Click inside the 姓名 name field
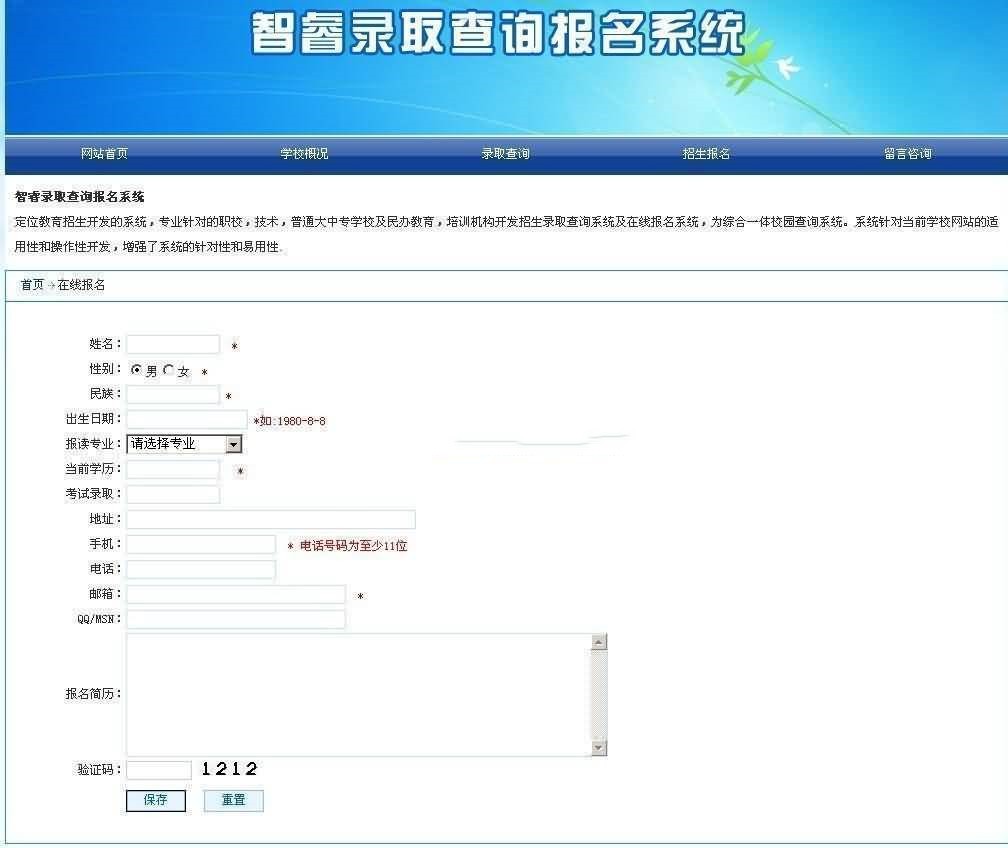 pos(171,343)
